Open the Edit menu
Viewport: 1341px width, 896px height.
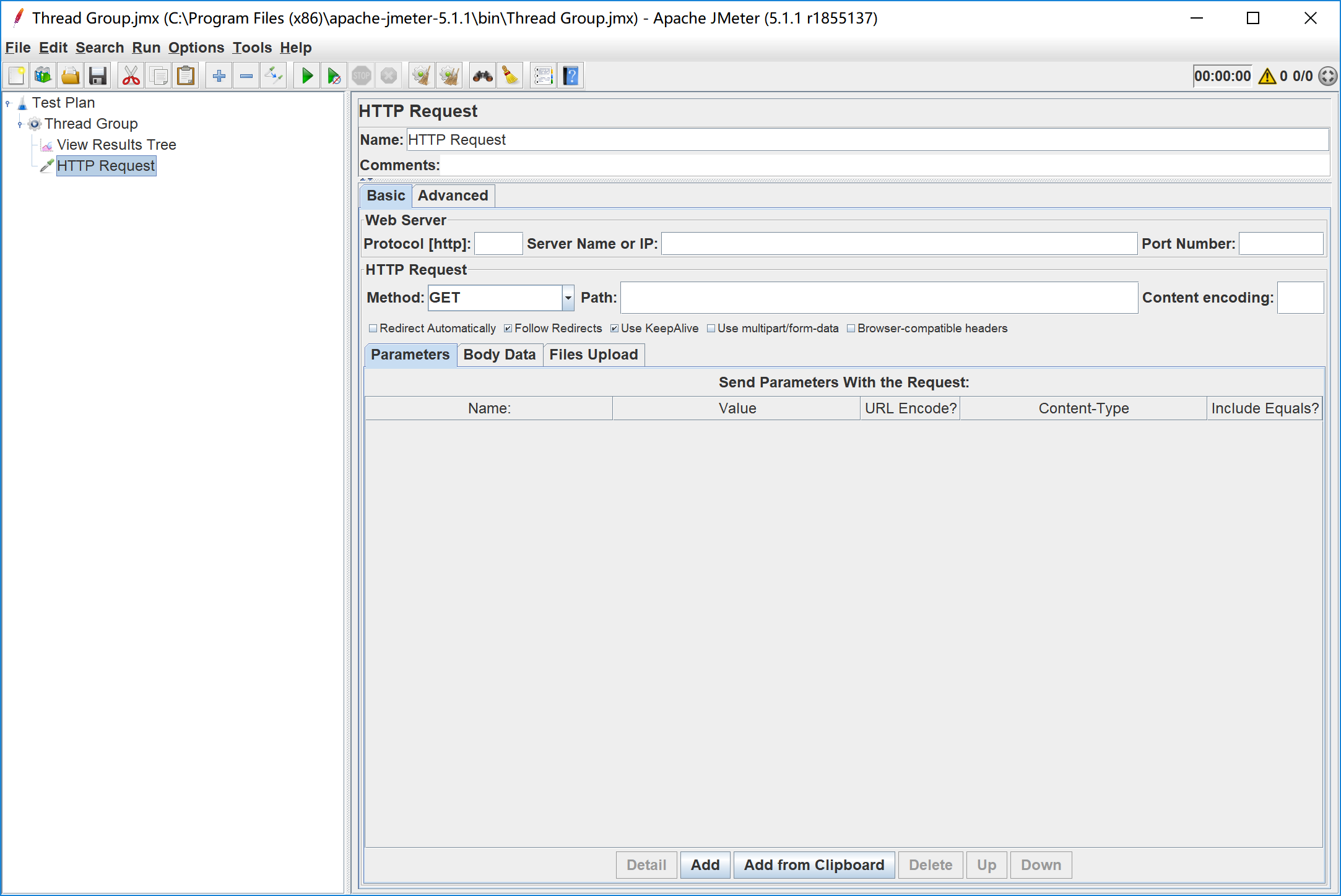(53, 48)
